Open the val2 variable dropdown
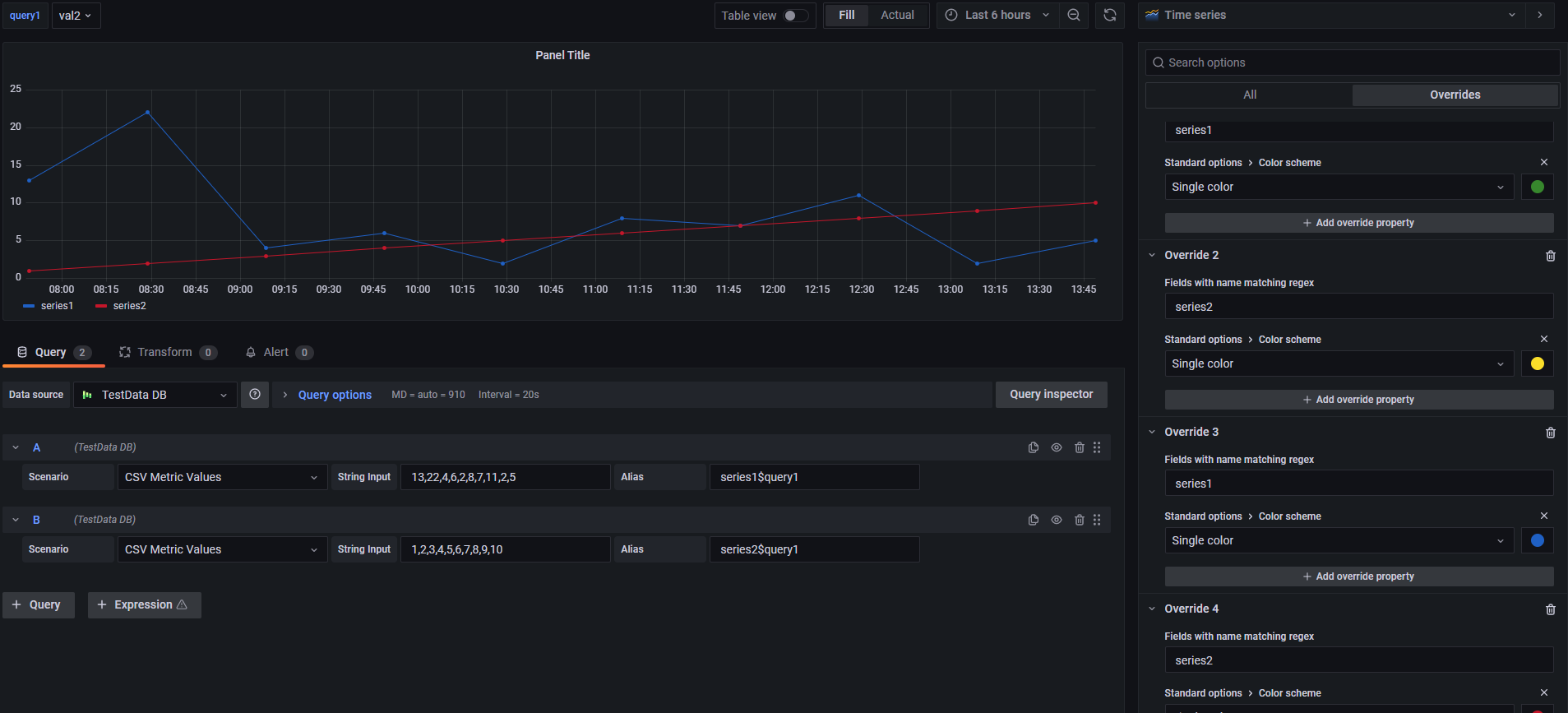The height and width of the screenshot is (713, 1568). click(76, 16)
